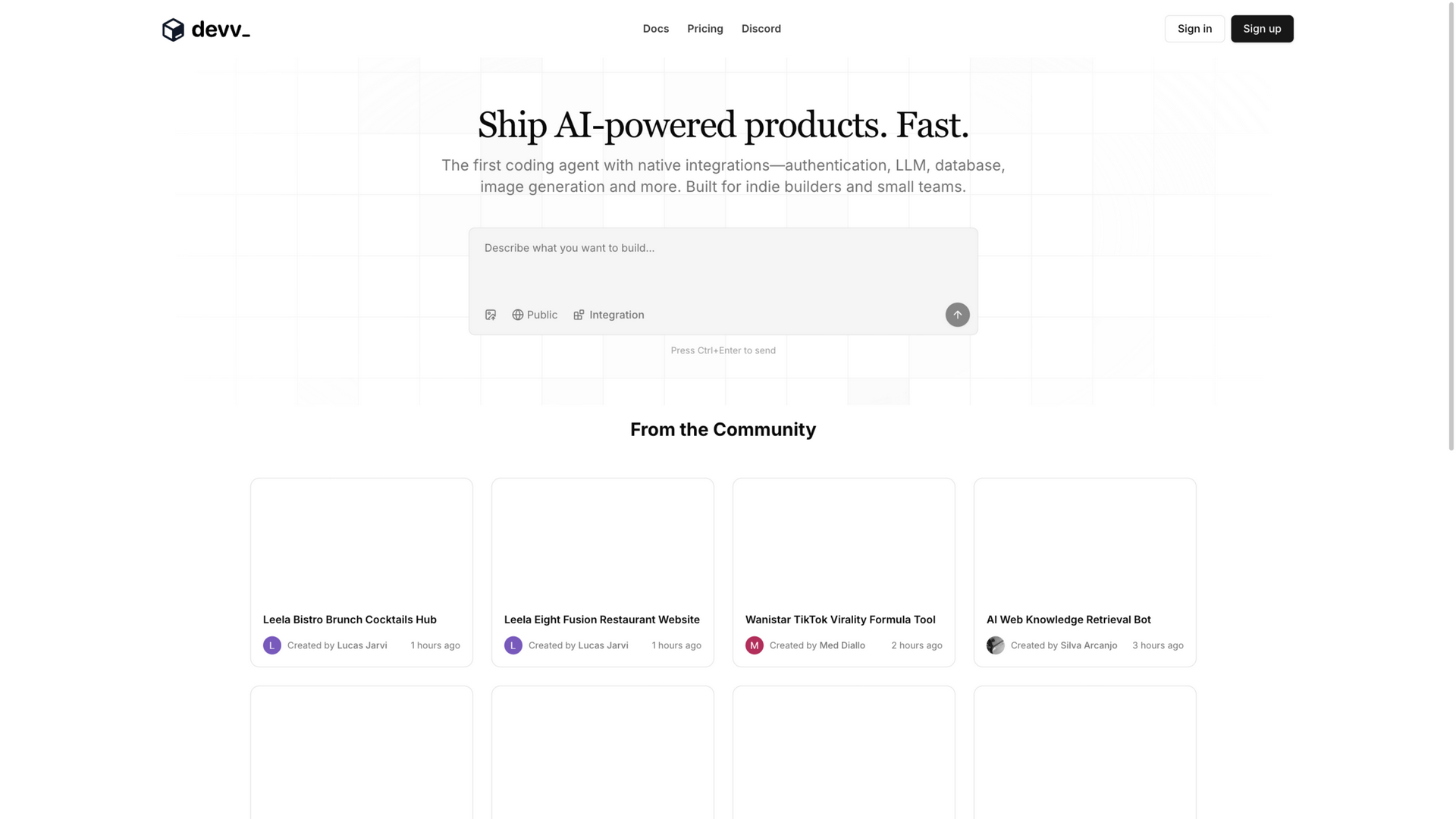The image size is (1456, 819).
Task: Toggle the Public visibility option
Action: tap(535, 315)
